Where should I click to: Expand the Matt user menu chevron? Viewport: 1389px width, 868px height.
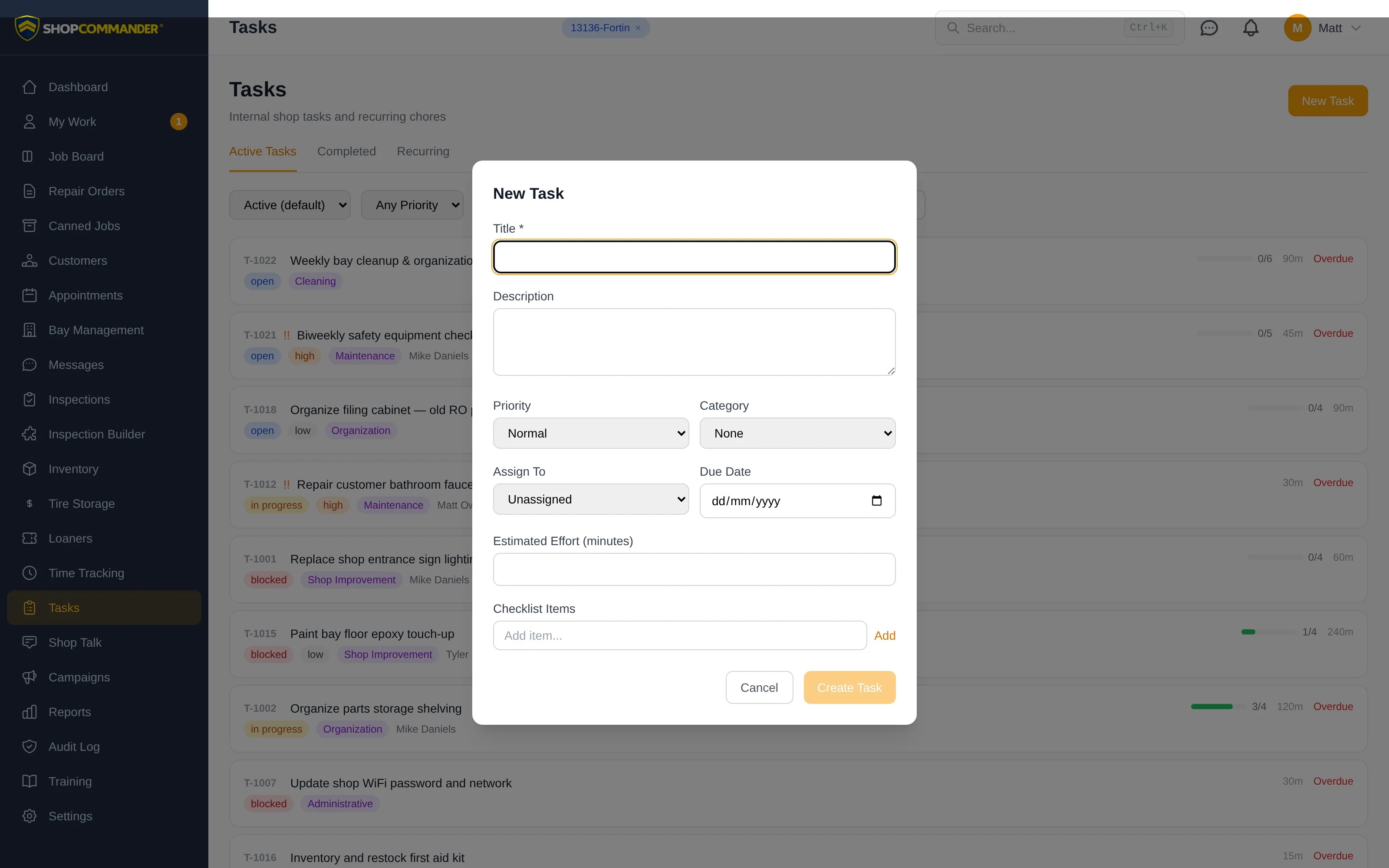pyautogui.click(x=1356, y=28)
